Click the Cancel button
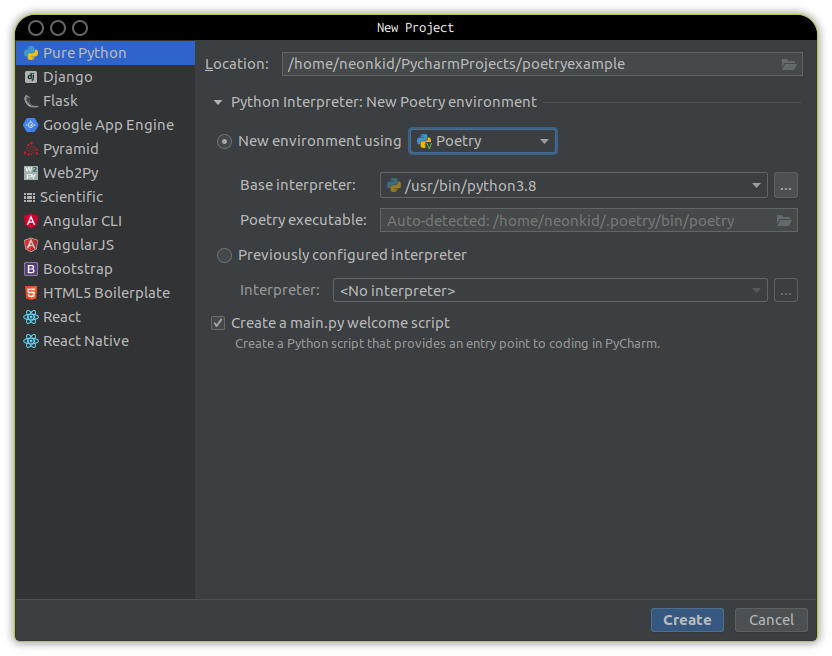The height and width of the screenshot is (656, 832). [x=771, y=620]
